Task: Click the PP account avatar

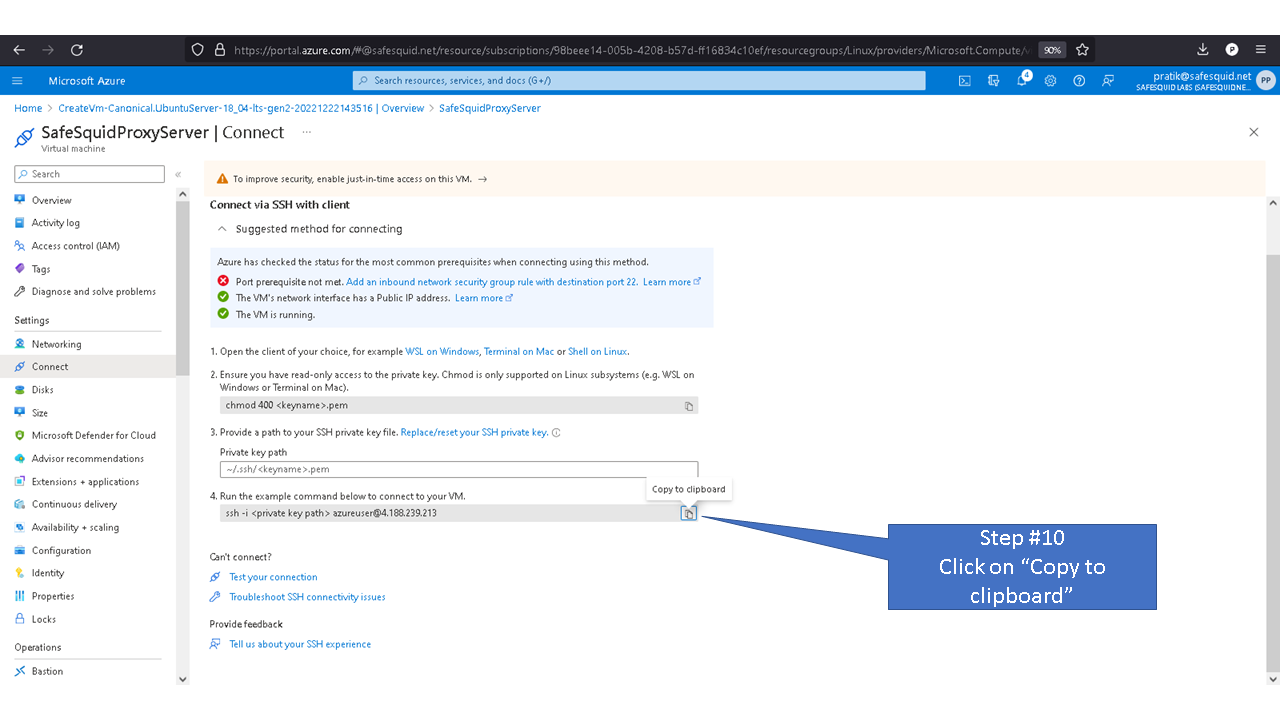Action: (1265, 81)
